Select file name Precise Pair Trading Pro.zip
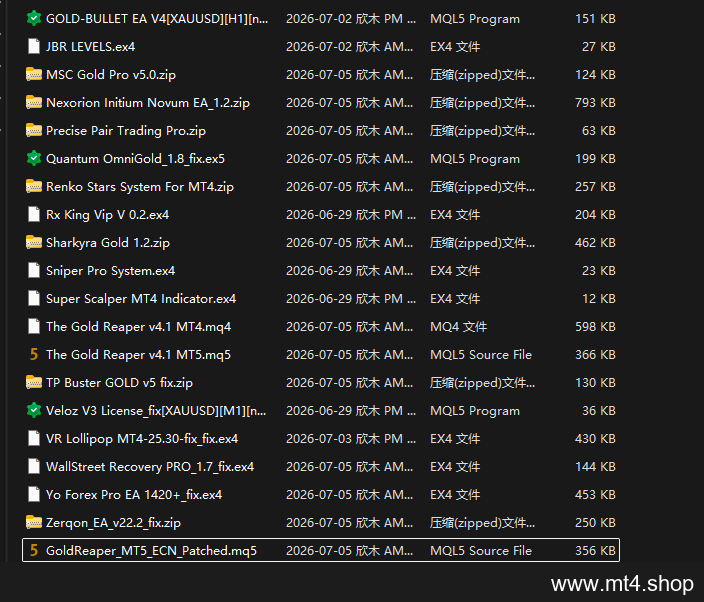The width and height of the screenshot is (704, 602). pos(126,131)
